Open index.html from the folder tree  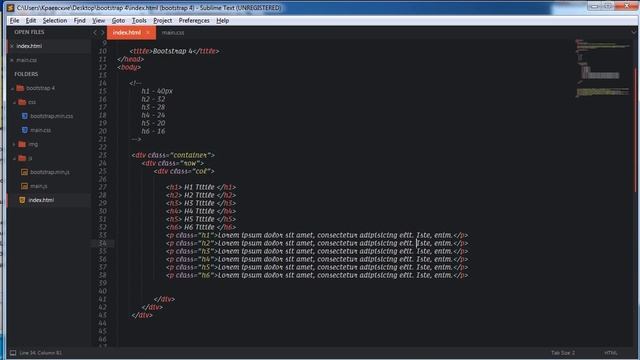[41, 200]
